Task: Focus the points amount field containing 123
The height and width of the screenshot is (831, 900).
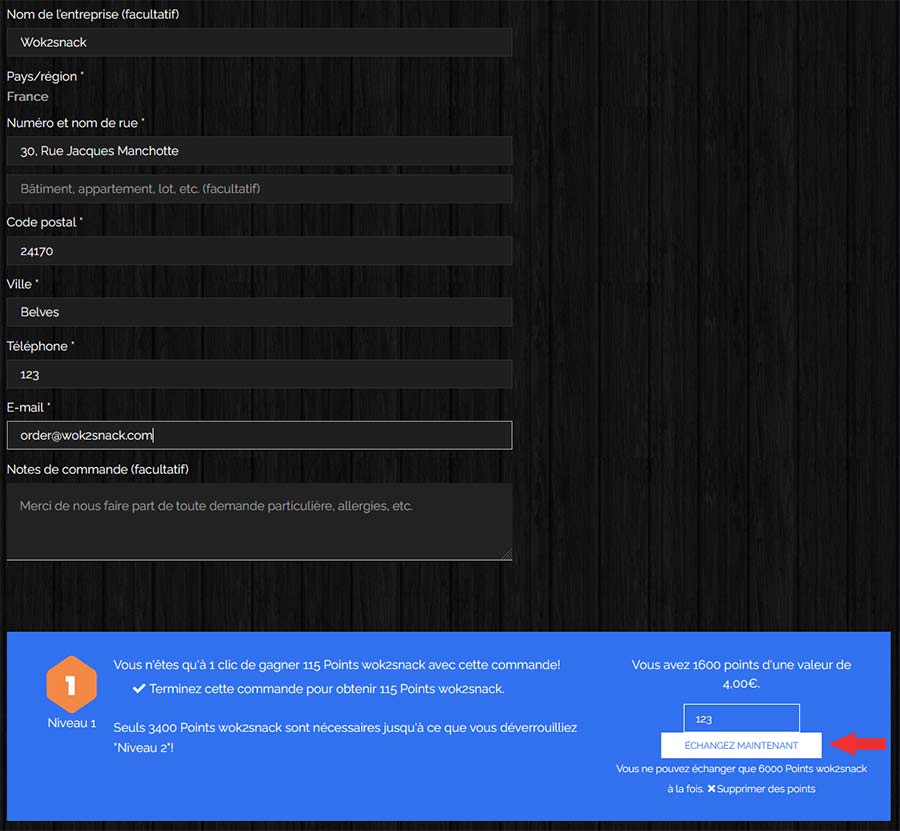Action: (741, 718)
